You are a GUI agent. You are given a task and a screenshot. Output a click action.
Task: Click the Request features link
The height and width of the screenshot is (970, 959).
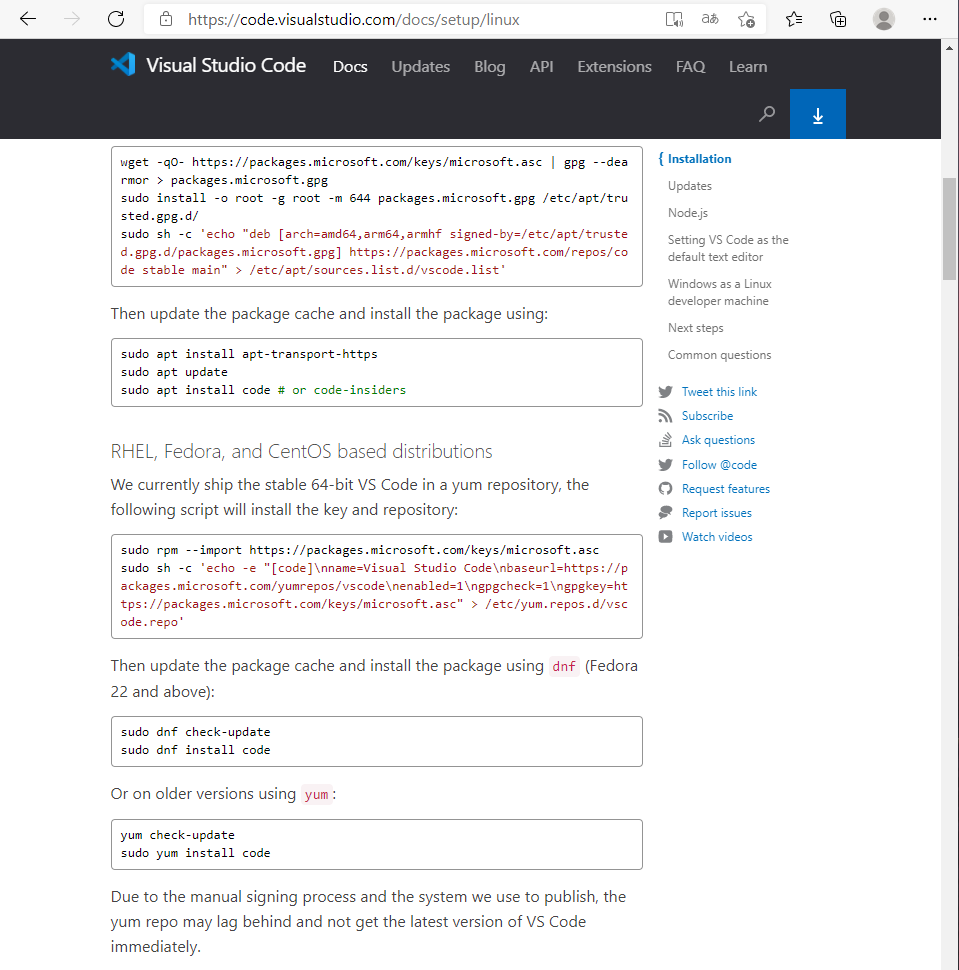(726, 489)
